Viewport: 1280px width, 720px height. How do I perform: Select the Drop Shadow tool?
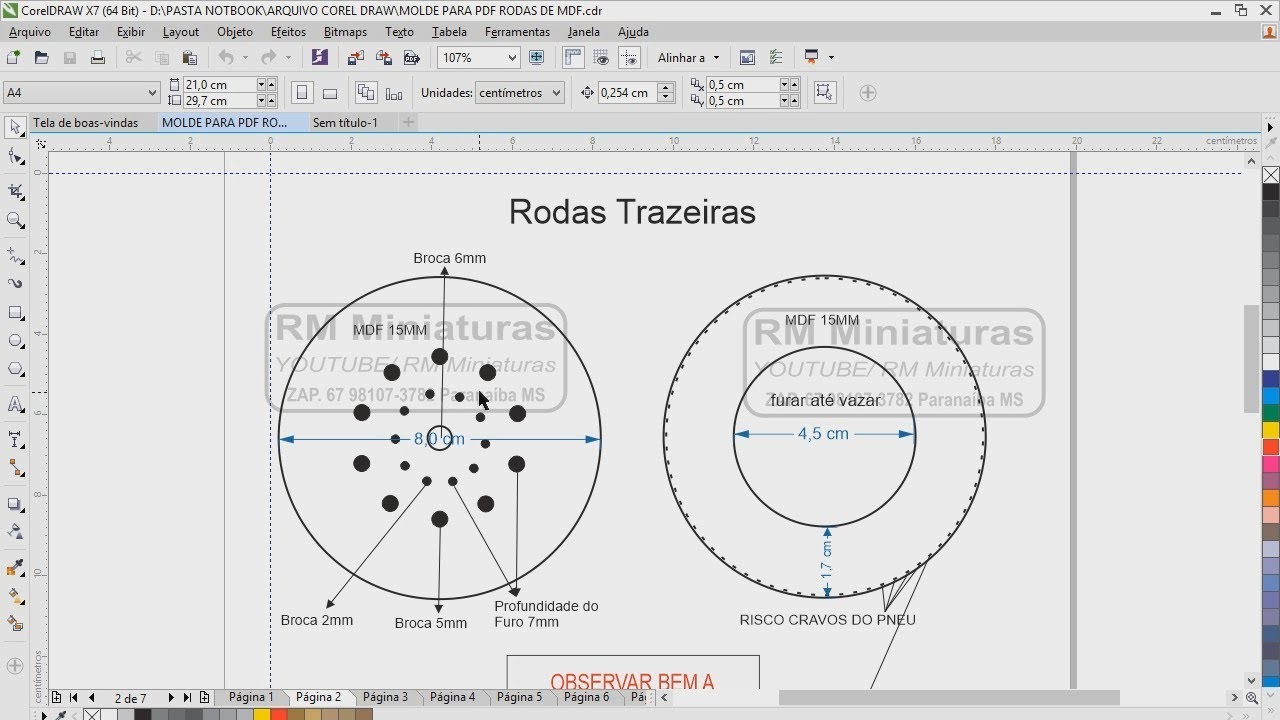pos(15,504)
